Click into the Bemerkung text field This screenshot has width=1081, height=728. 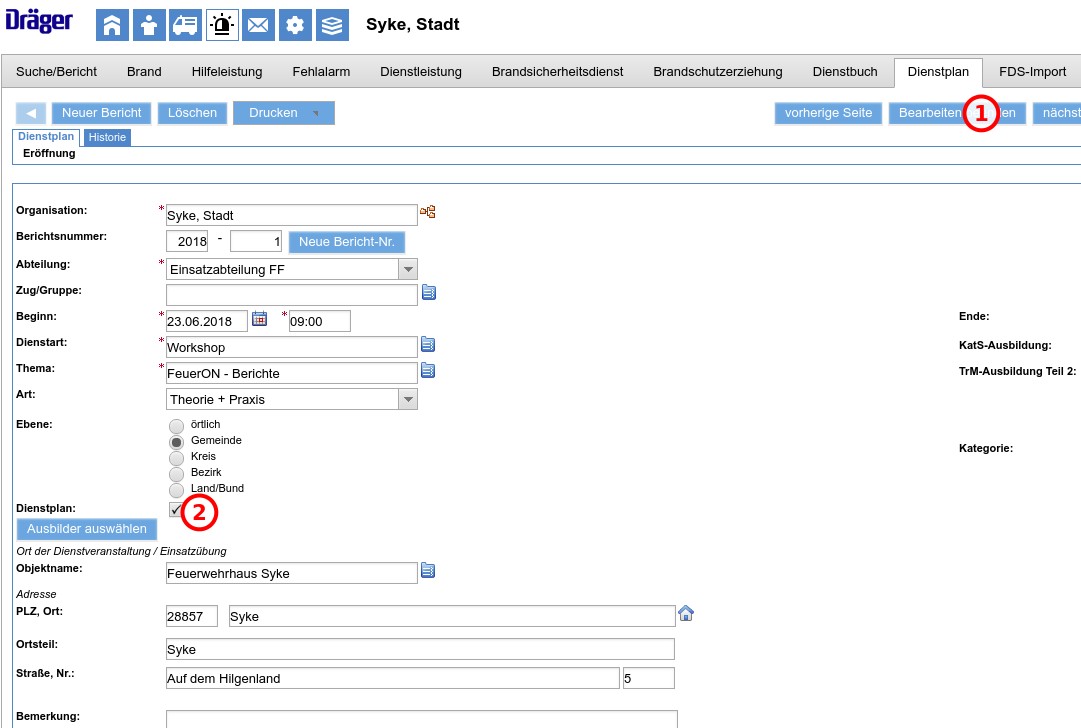421,718
